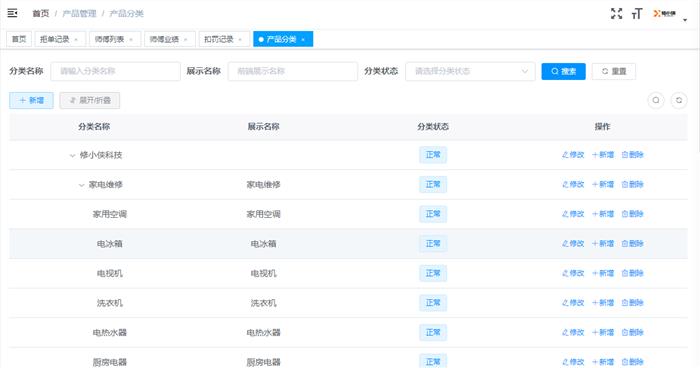Close the 师傅列表 tab
This screenshot has width=700, height=368.
(x=131, y=39)
